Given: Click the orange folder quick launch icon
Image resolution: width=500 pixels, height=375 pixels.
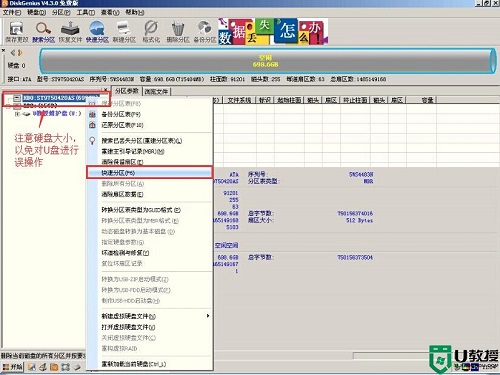Looking at the screenshot, I should click(x=54, y=367).
